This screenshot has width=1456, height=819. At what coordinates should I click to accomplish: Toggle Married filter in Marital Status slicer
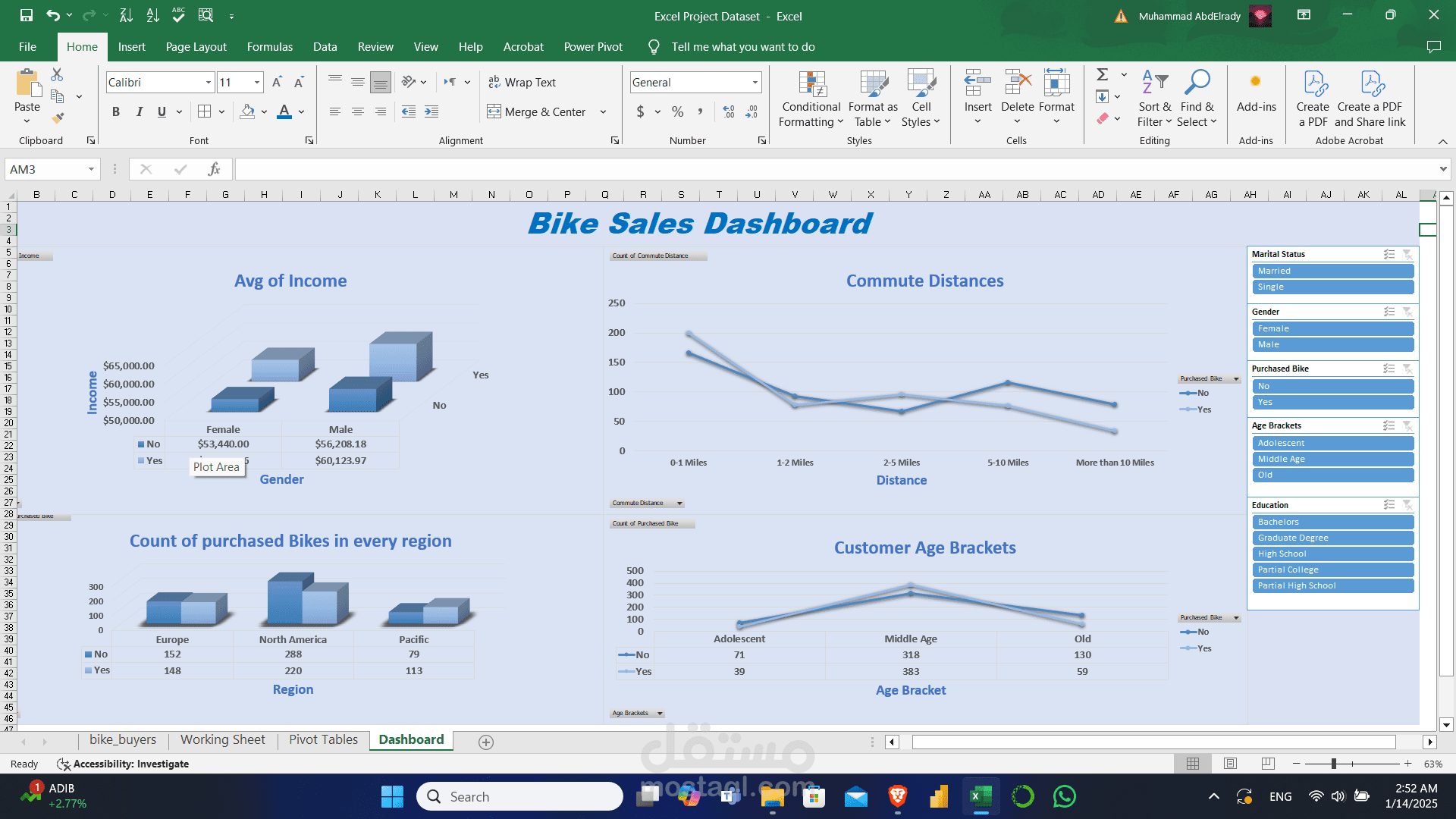(1332, 271)
